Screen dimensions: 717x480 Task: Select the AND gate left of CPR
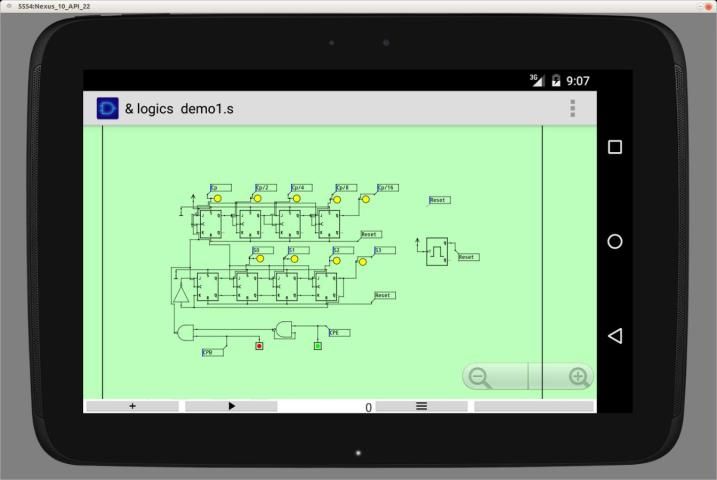coord(185,333)
